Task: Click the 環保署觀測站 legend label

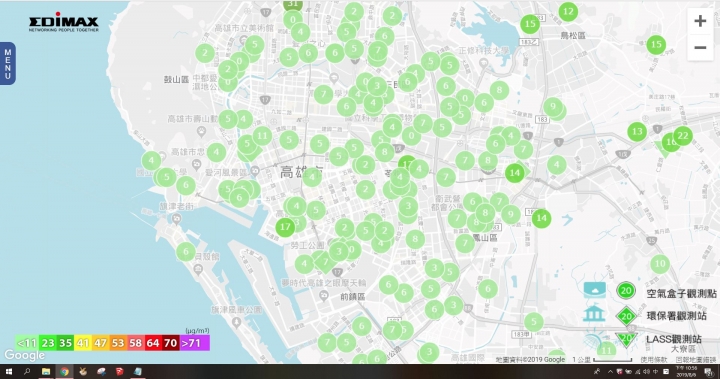Action: click(676, 316)
